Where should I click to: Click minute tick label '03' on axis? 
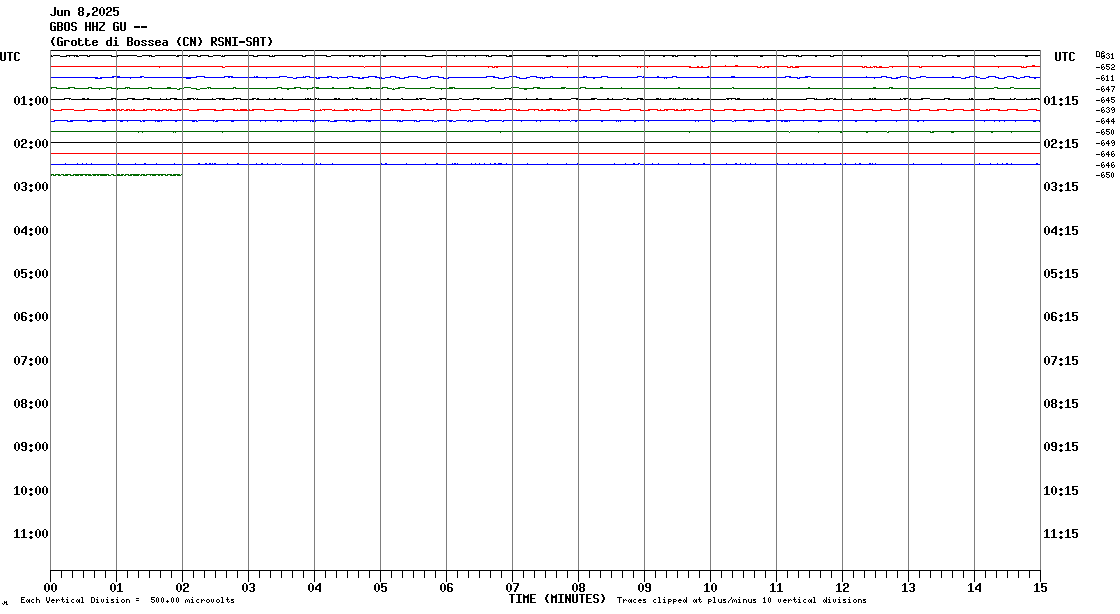[249, 588]
